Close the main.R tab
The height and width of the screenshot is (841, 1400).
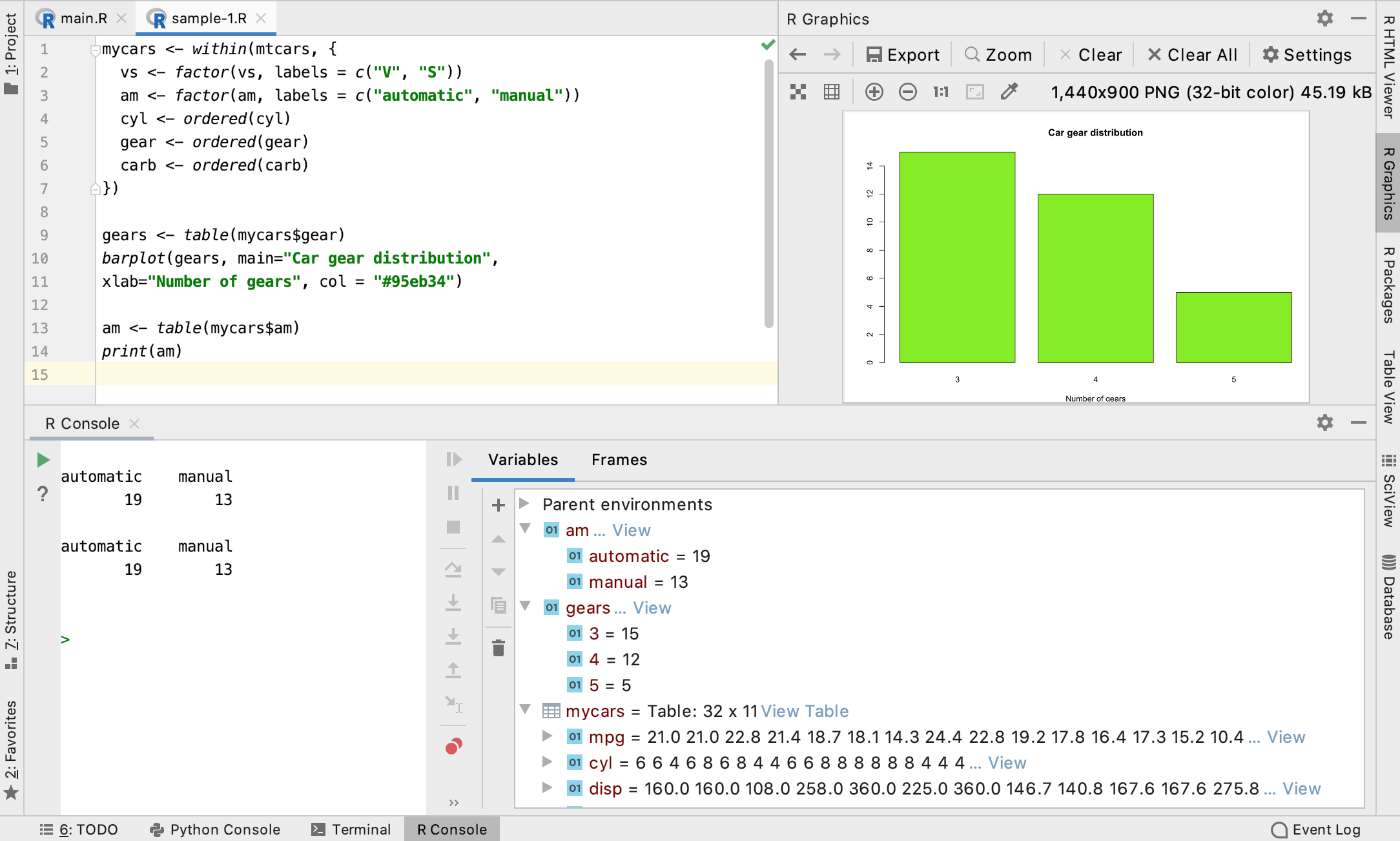point(121,18)
